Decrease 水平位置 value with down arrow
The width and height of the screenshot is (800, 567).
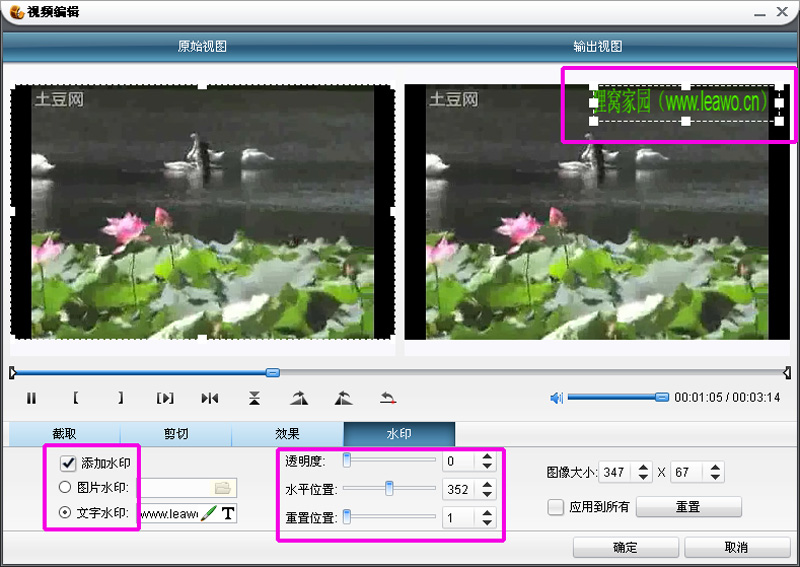point(487,494)
